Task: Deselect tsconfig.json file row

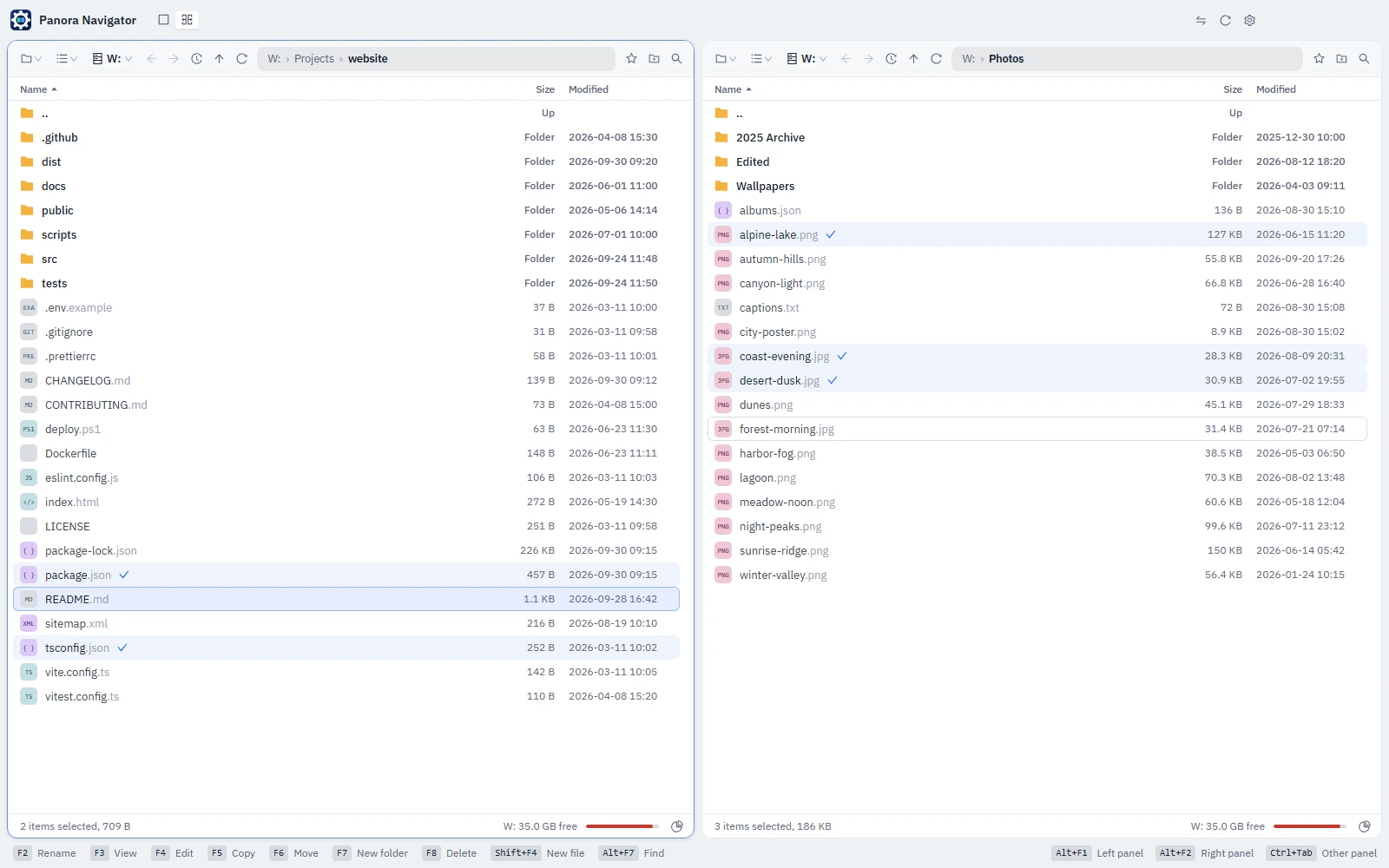Action: [346, 648]
